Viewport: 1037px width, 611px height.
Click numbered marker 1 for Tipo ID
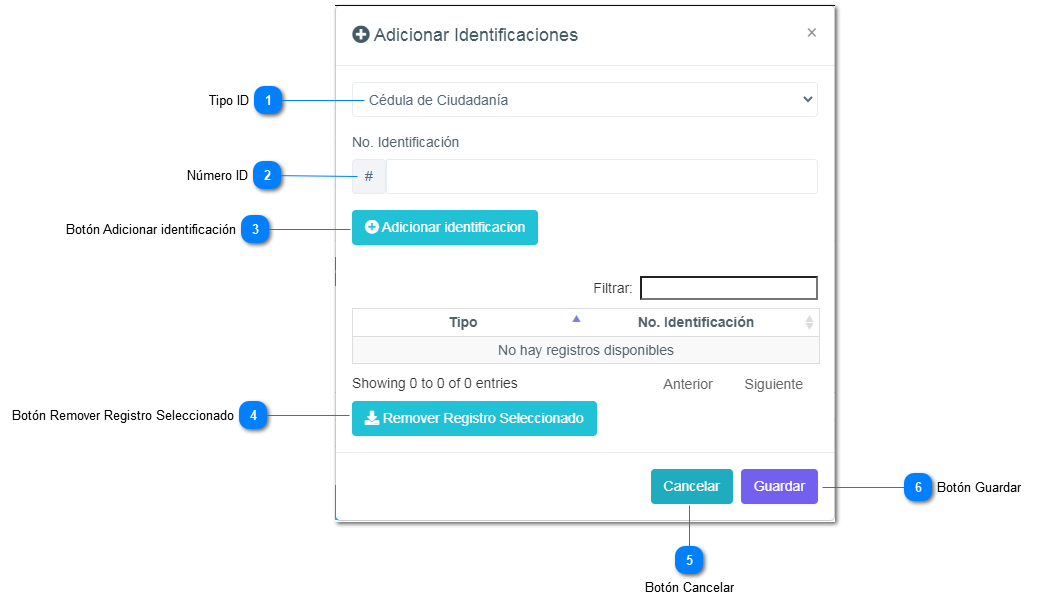click(x=268, y=101)
